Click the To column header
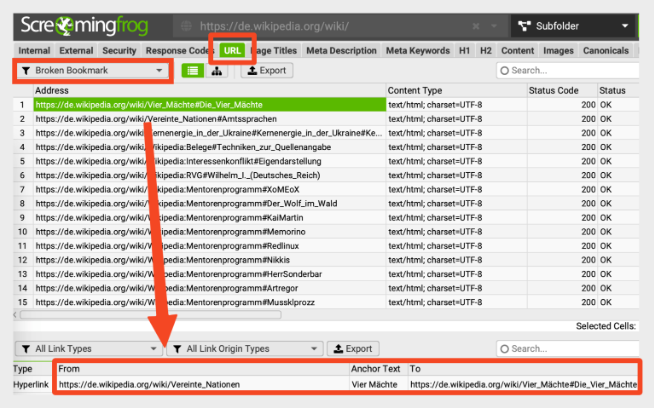 click(x=523, y=369)
